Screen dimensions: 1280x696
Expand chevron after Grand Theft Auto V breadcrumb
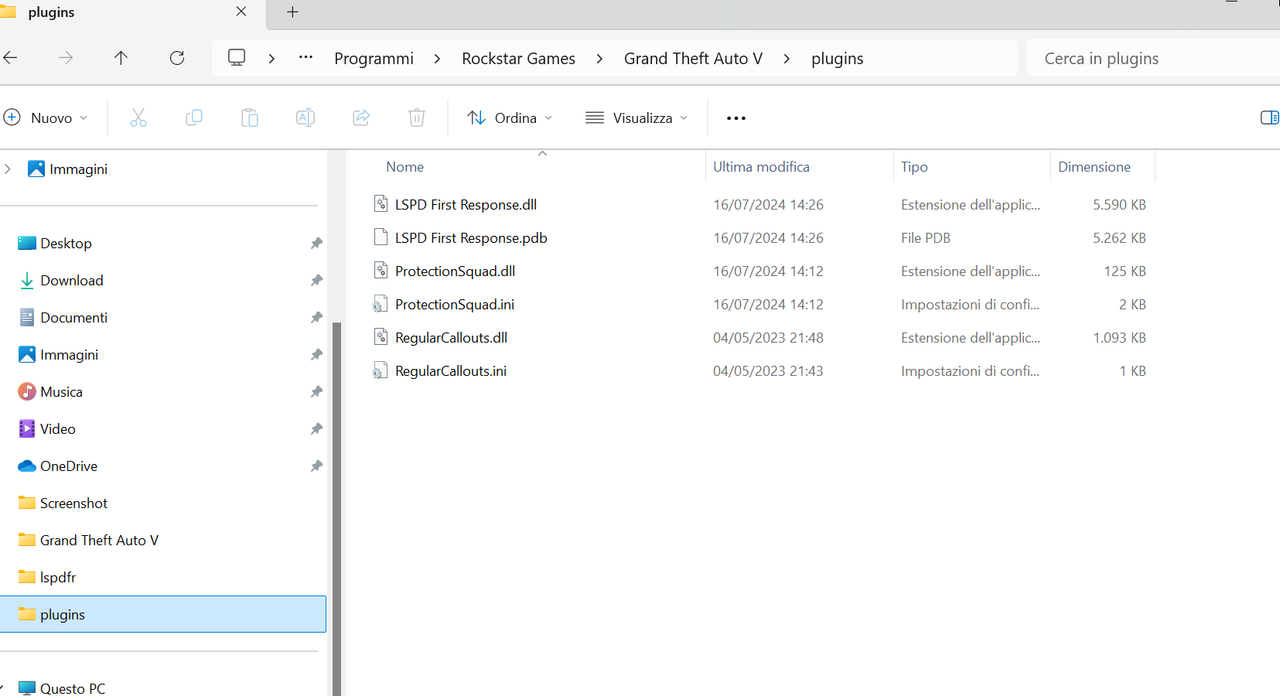click(x=787, y=58)
